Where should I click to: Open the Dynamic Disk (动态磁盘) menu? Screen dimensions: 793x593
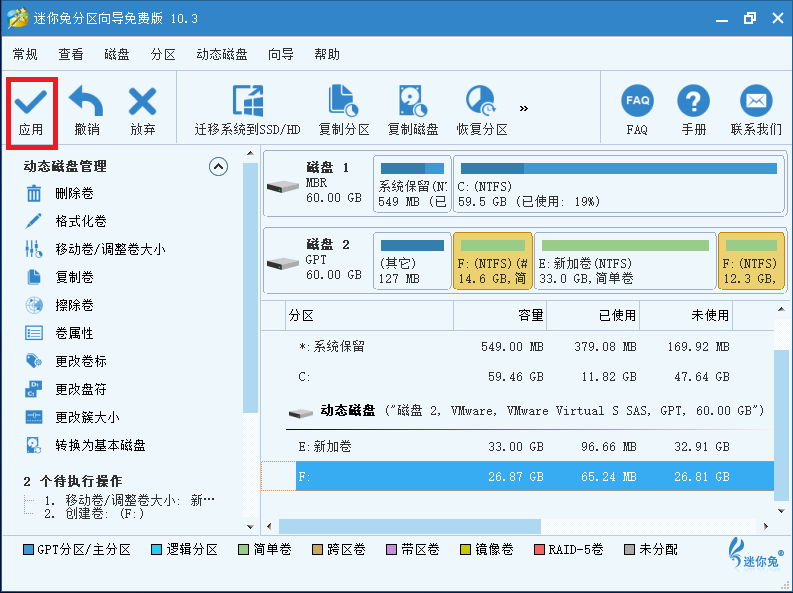222,54
